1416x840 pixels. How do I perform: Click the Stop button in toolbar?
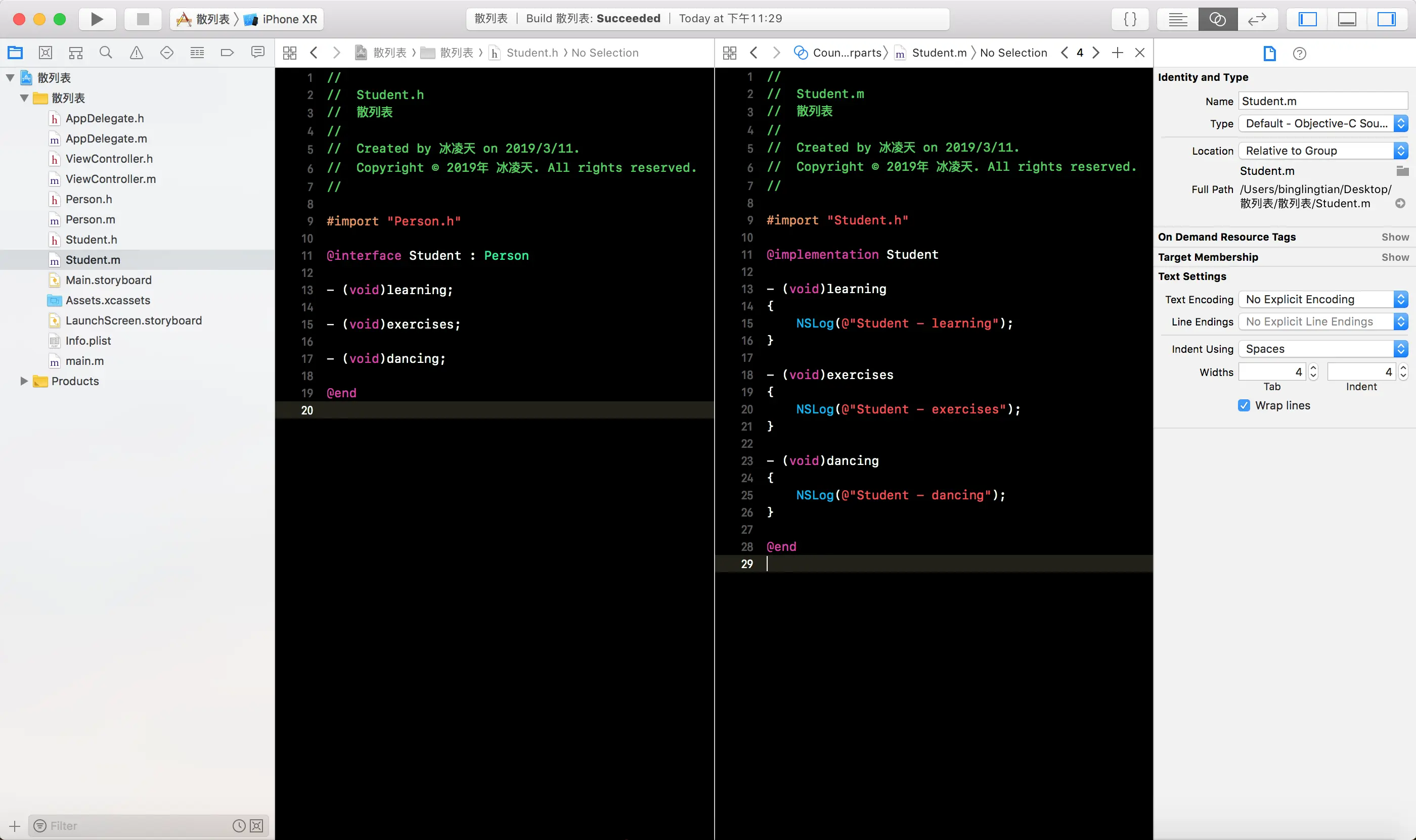pos(143,19)
